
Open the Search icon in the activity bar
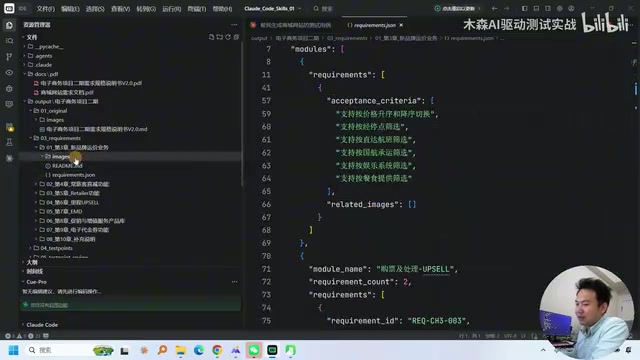[9, 41]
